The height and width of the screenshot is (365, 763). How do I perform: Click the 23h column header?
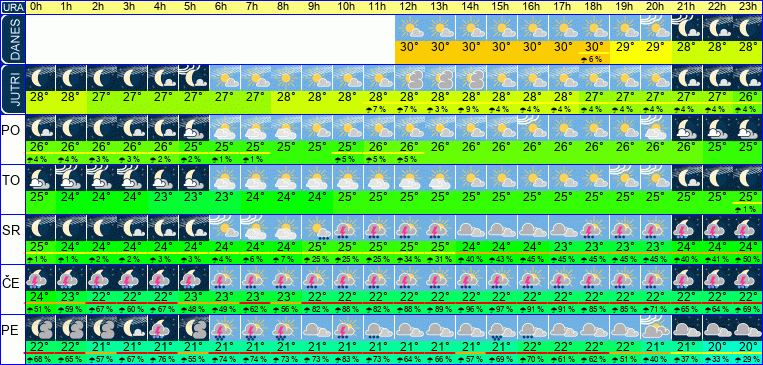pos(748,7)
